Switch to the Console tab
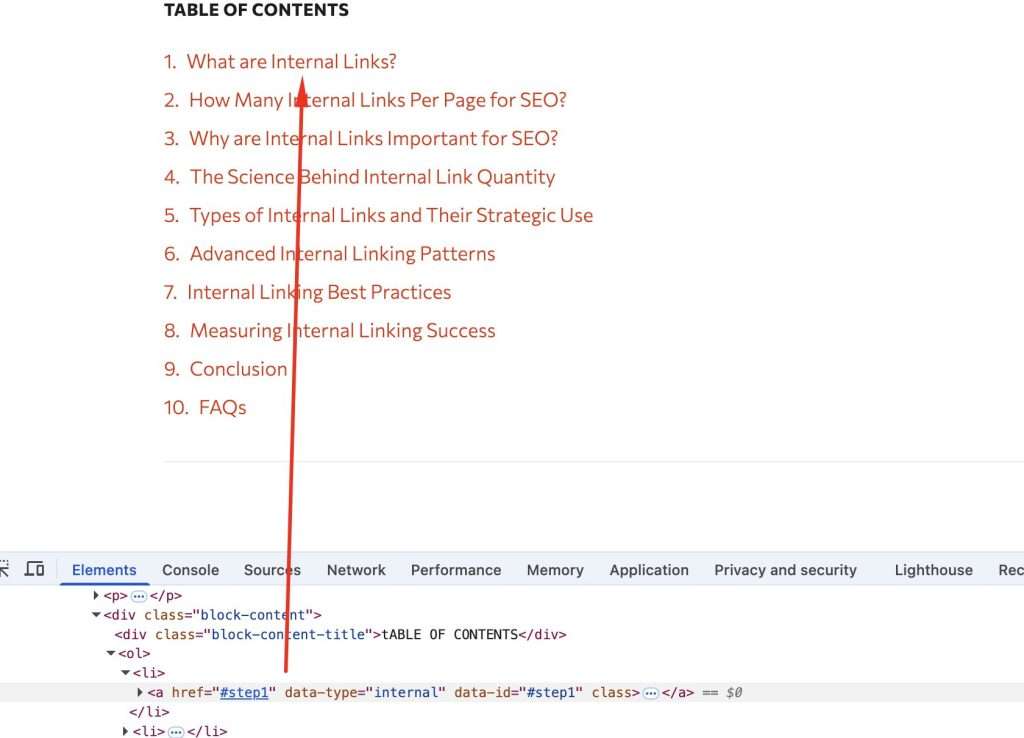 pos(191,570)
